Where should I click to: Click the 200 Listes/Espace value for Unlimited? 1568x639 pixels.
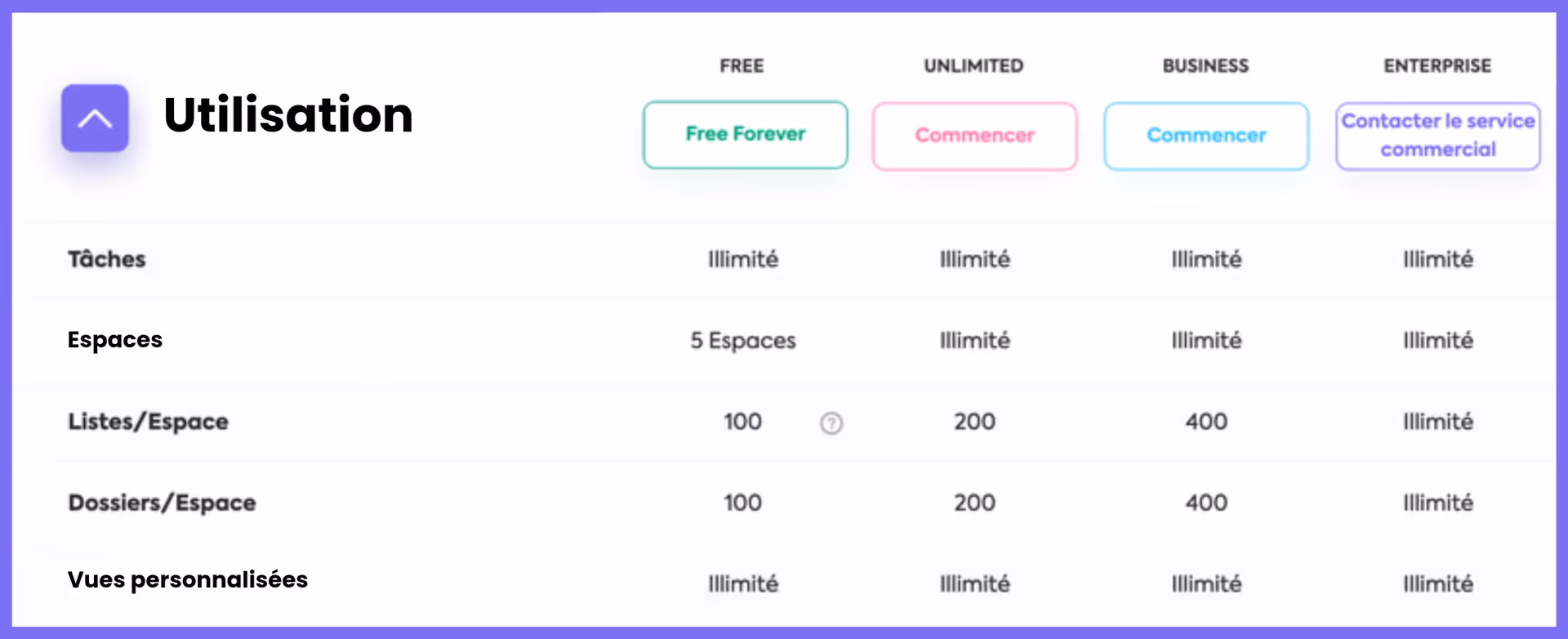(974, 422)
